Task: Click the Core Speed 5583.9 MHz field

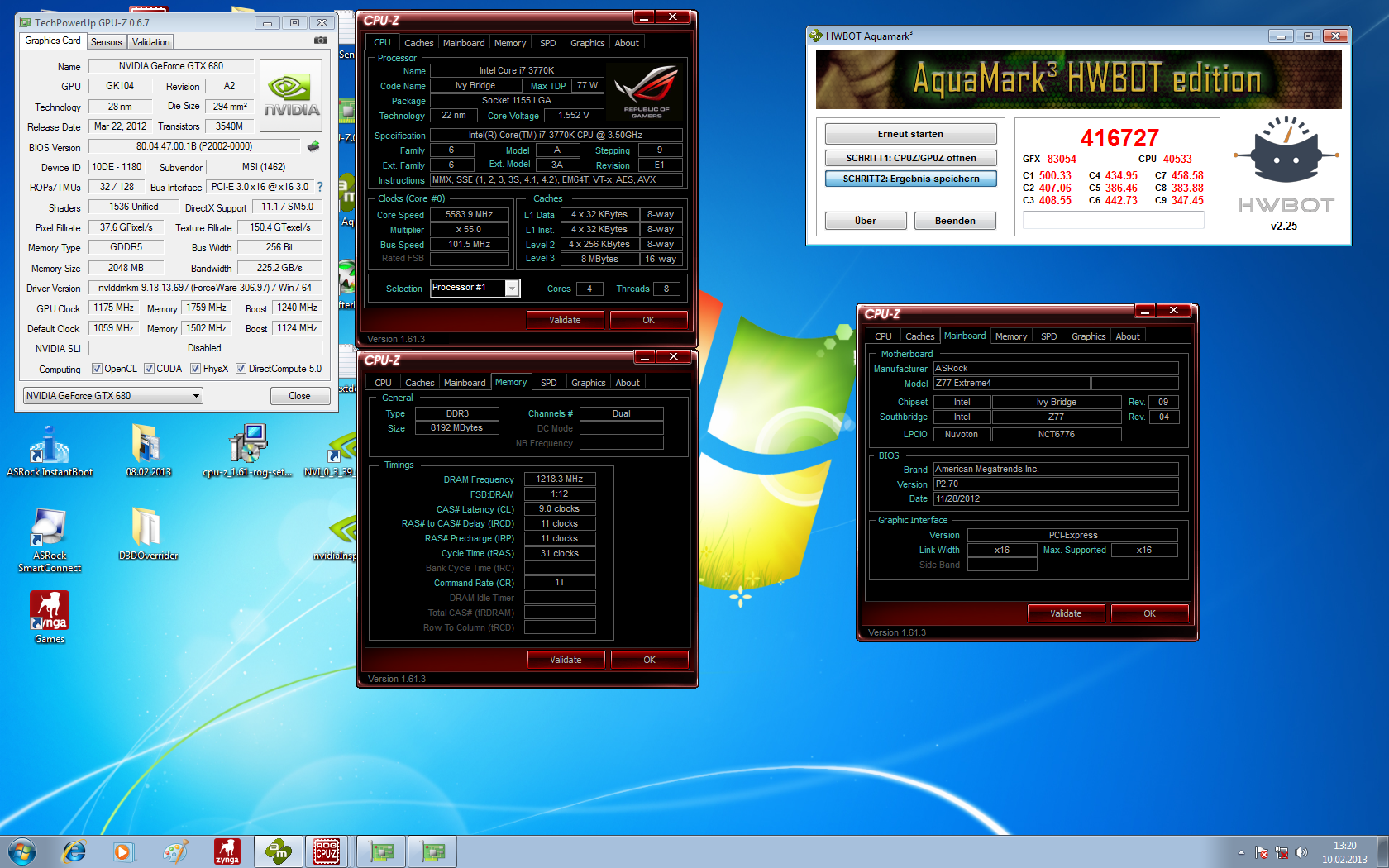Action: 469,215
